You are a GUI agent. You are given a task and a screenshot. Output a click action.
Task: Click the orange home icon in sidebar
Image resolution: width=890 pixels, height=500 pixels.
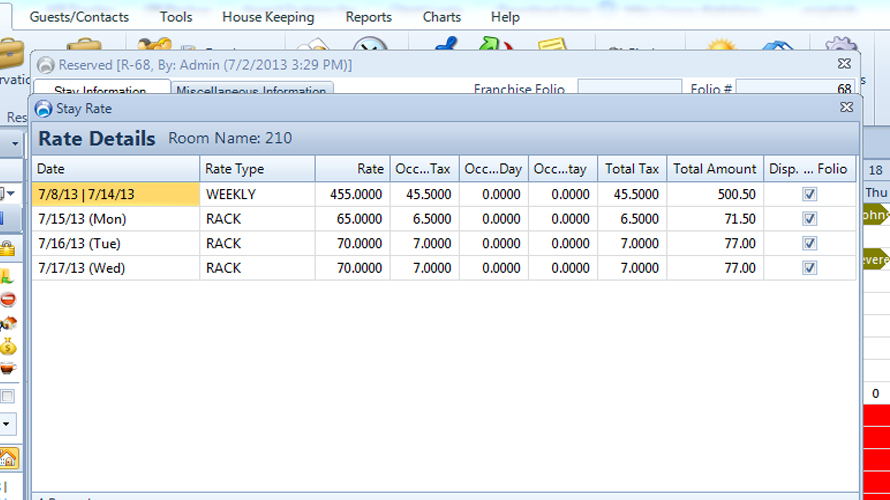[9, 458]
